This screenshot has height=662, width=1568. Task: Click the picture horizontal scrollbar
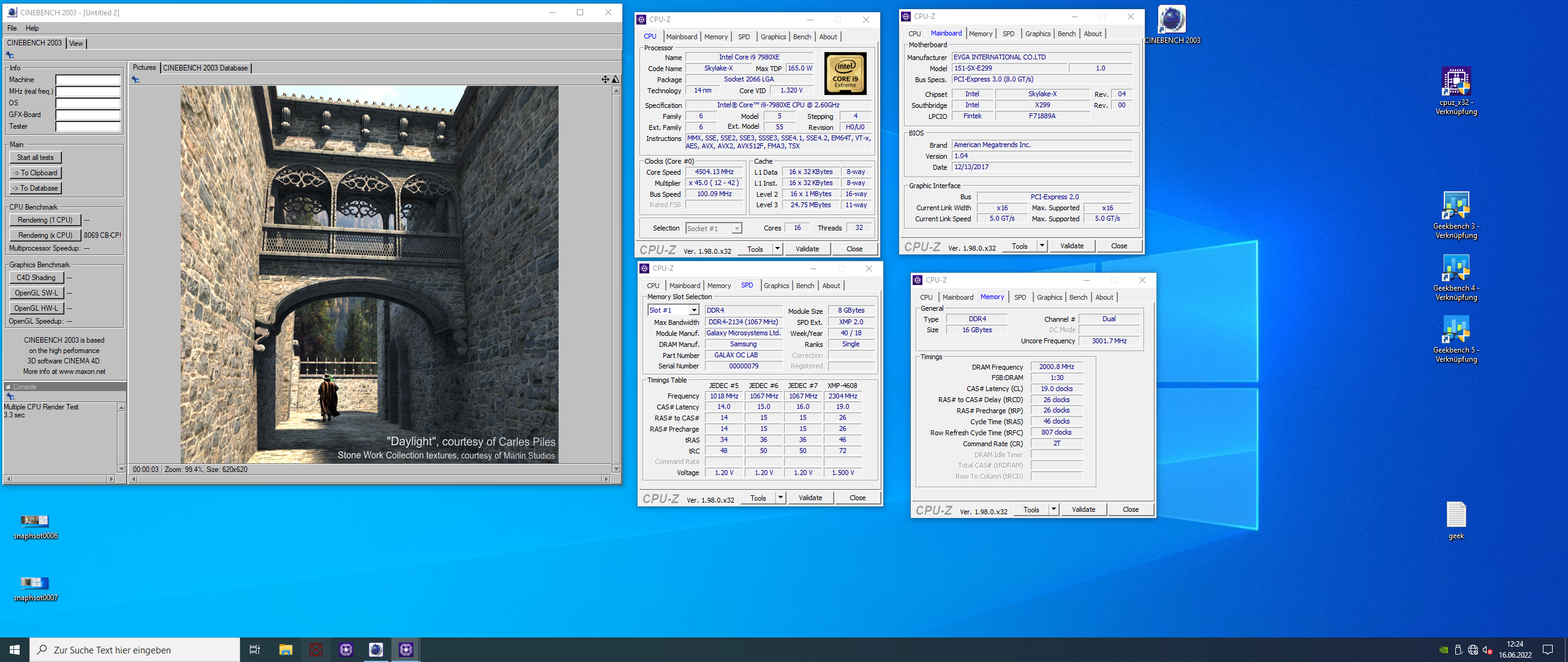click(x=370, y=479)
